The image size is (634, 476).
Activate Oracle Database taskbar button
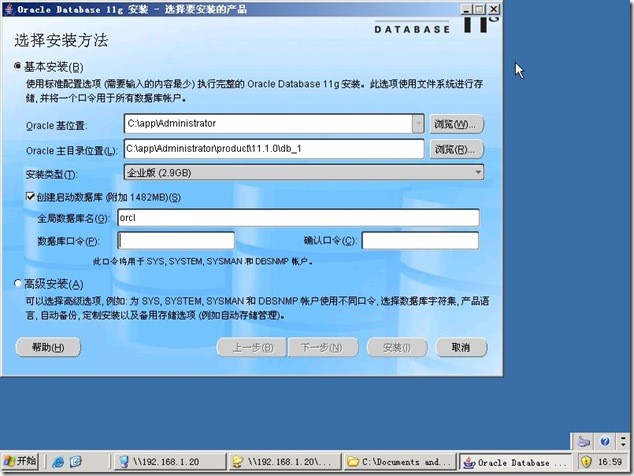point(516,462)
